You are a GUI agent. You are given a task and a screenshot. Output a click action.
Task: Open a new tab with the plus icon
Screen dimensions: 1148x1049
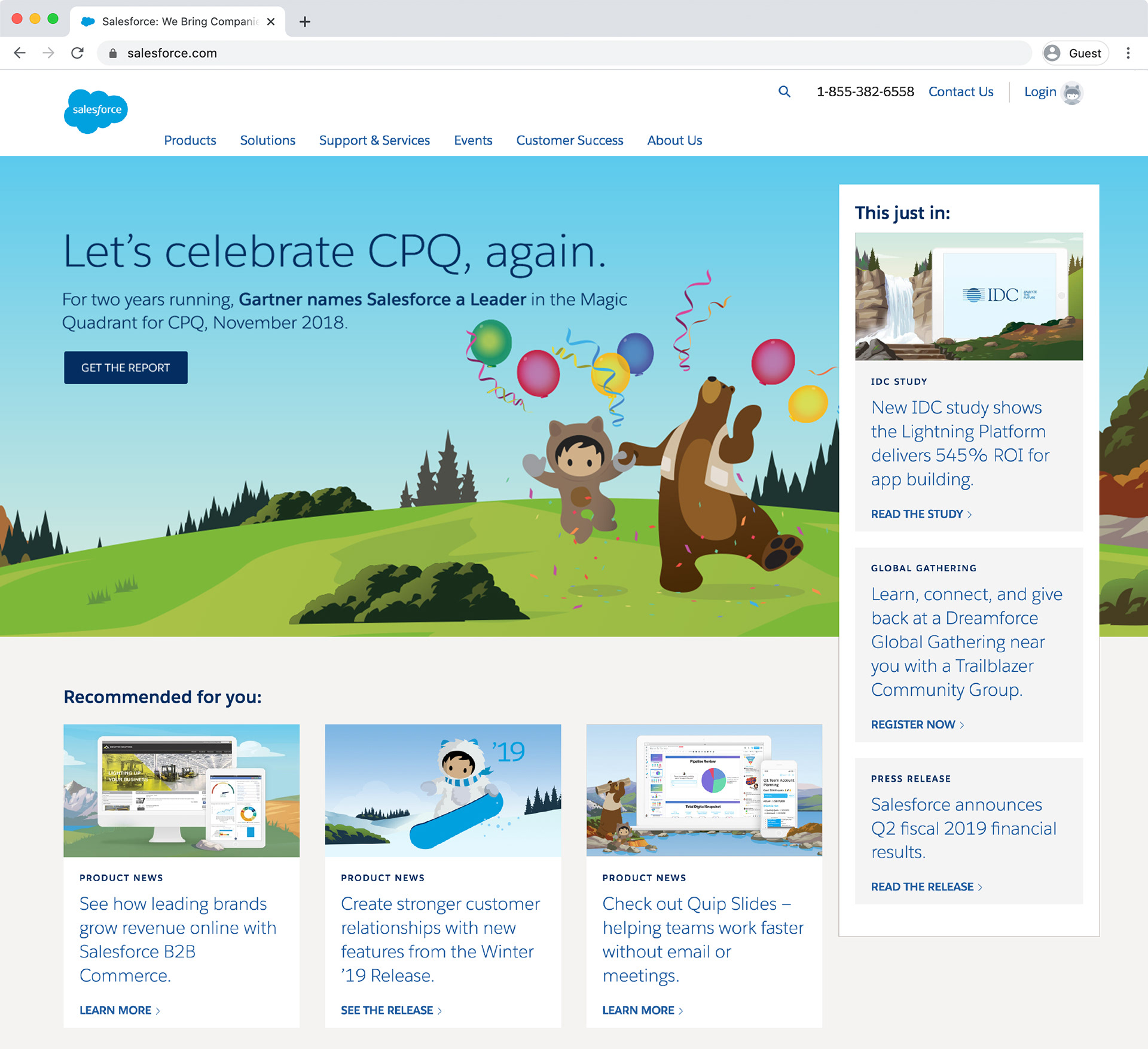(305, 22)
